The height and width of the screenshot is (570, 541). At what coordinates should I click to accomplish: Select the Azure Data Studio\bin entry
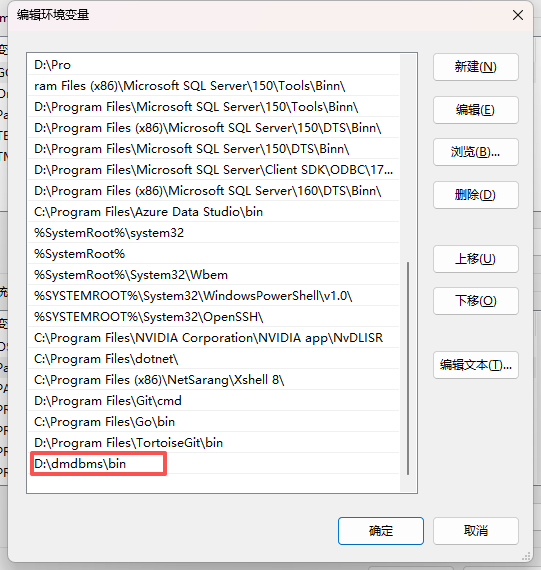(x=214, y=212)
